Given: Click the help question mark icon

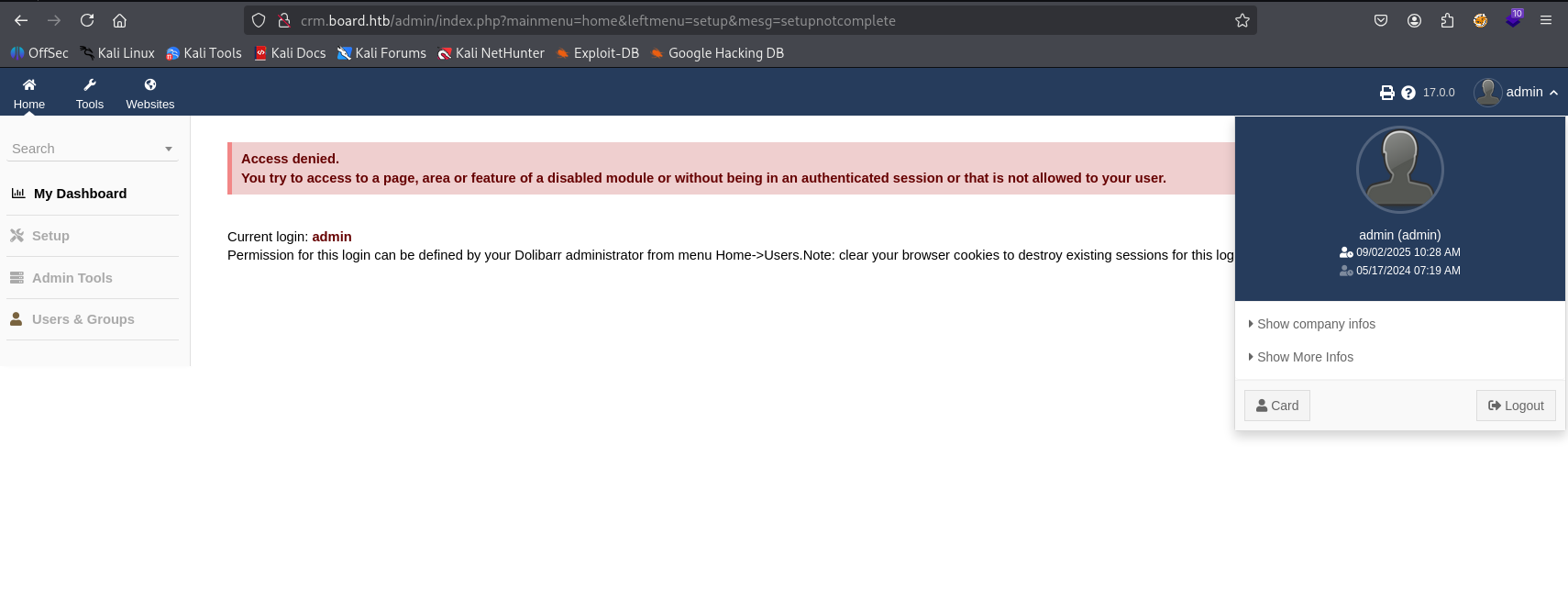Looking at the screenshot, I should (x=1408, y=93).
